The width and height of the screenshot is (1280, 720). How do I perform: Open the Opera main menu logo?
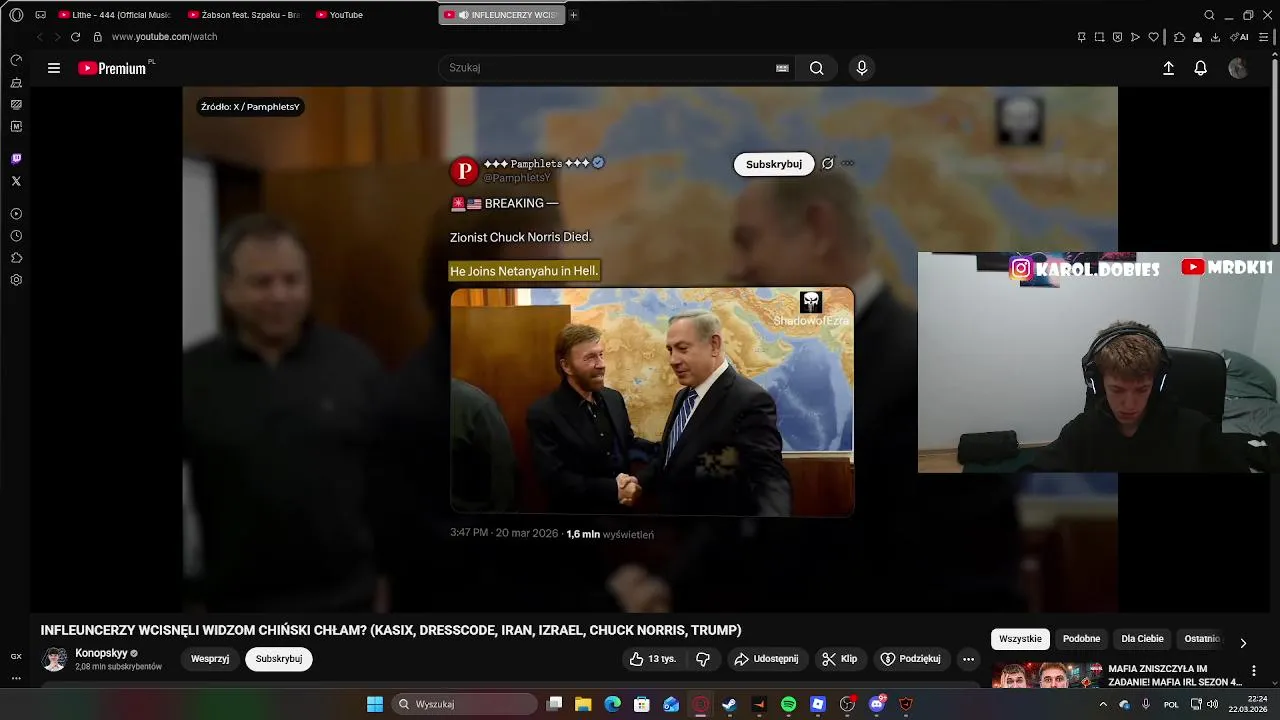[16, 15]
